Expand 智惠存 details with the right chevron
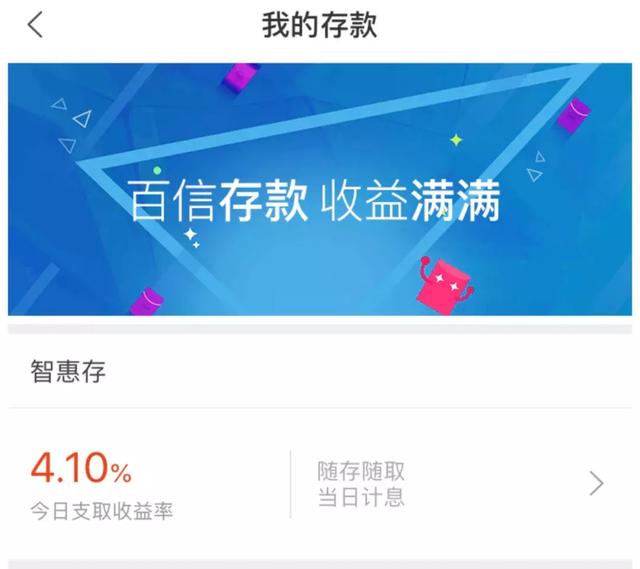Image resolution: width=640 pixels, height=569 pixels. (596, 483)
